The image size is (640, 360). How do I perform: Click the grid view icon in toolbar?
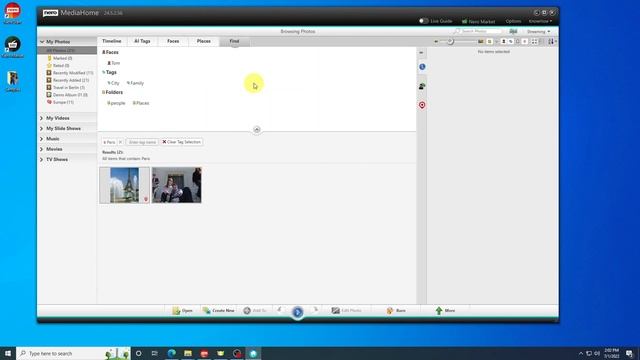534,41
